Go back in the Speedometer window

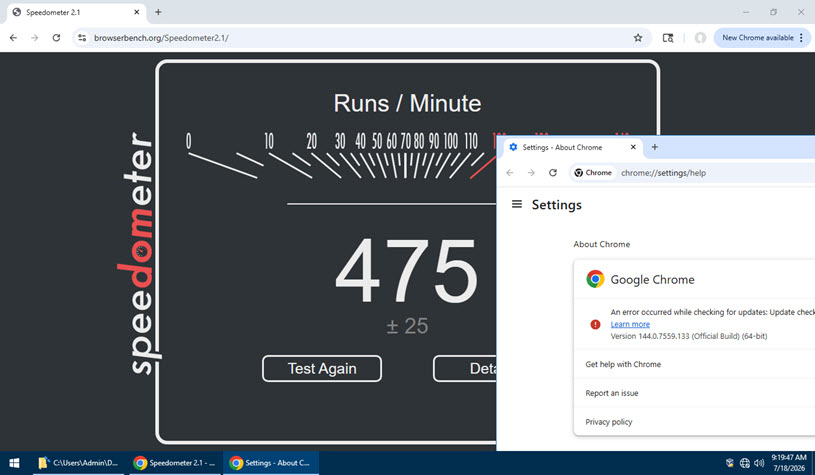[14, 37]
